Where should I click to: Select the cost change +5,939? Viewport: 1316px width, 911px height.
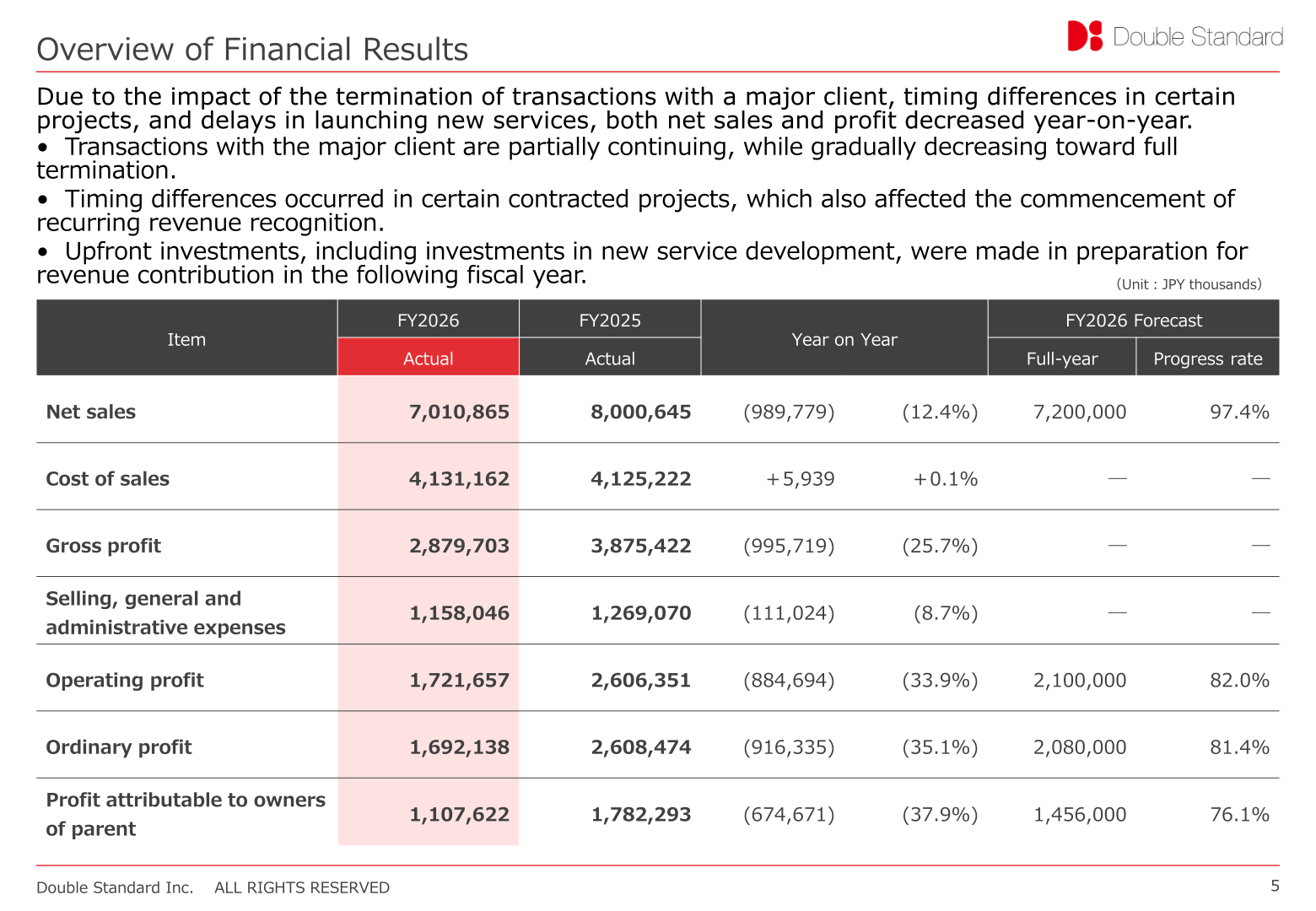click(800, 479)
